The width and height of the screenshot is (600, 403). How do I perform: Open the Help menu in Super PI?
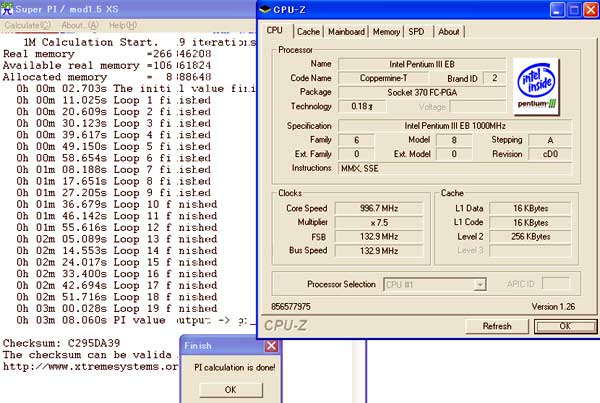click(x=123, y=25)
